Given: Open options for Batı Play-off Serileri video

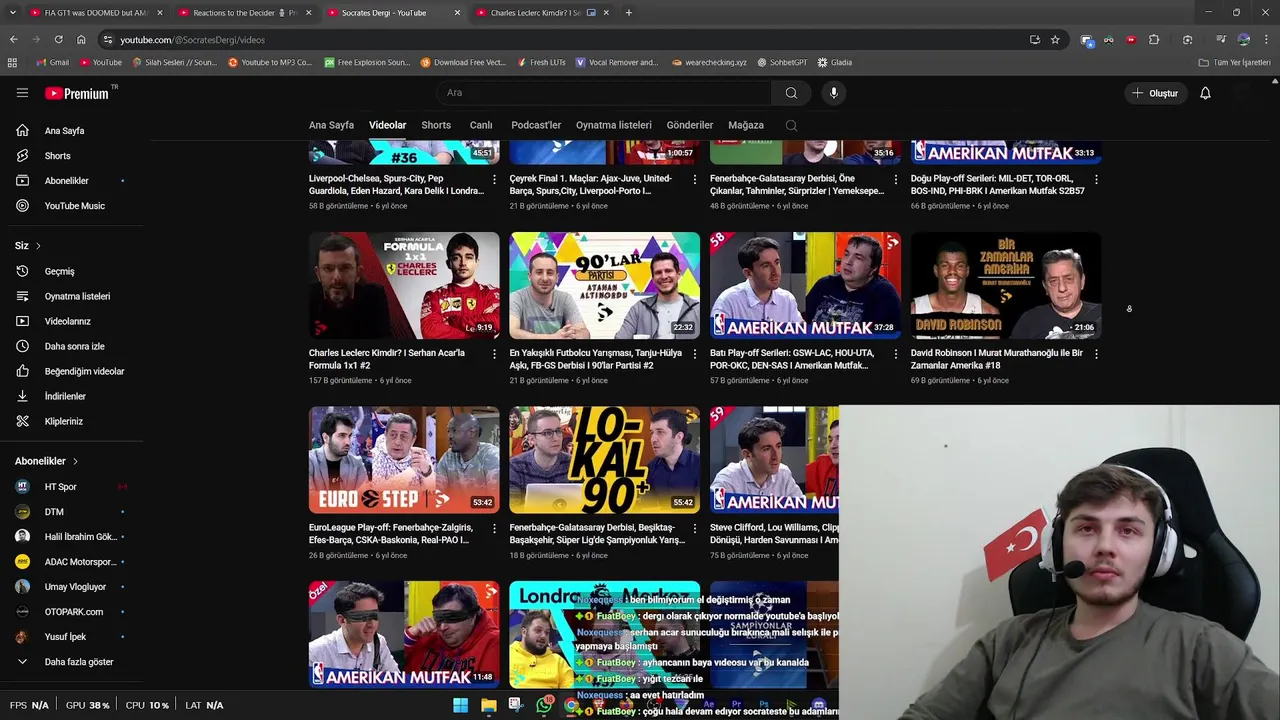Looking at the screenshot, I should coord(895,354).
